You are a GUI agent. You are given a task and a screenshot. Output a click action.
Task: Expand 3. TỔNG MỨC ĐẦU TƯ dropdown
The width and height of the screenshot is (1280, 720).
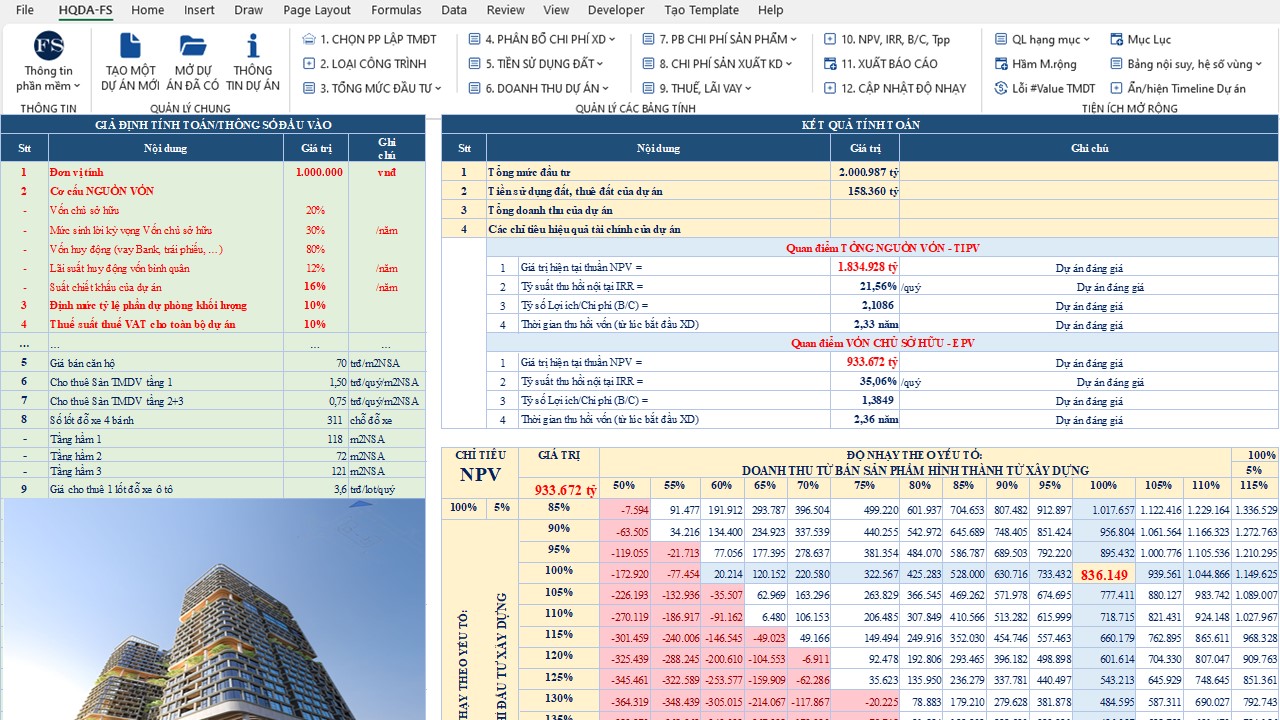(x=372, y=88)
